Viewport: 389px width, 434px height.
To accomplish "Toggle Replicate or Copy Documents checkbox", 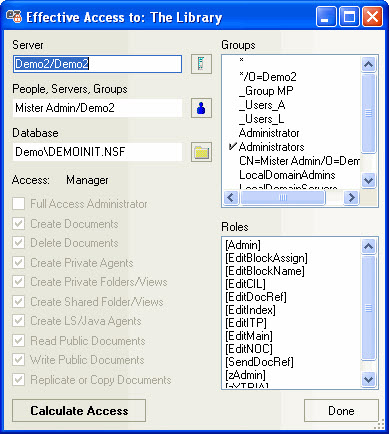I will [x=19, y=380].
